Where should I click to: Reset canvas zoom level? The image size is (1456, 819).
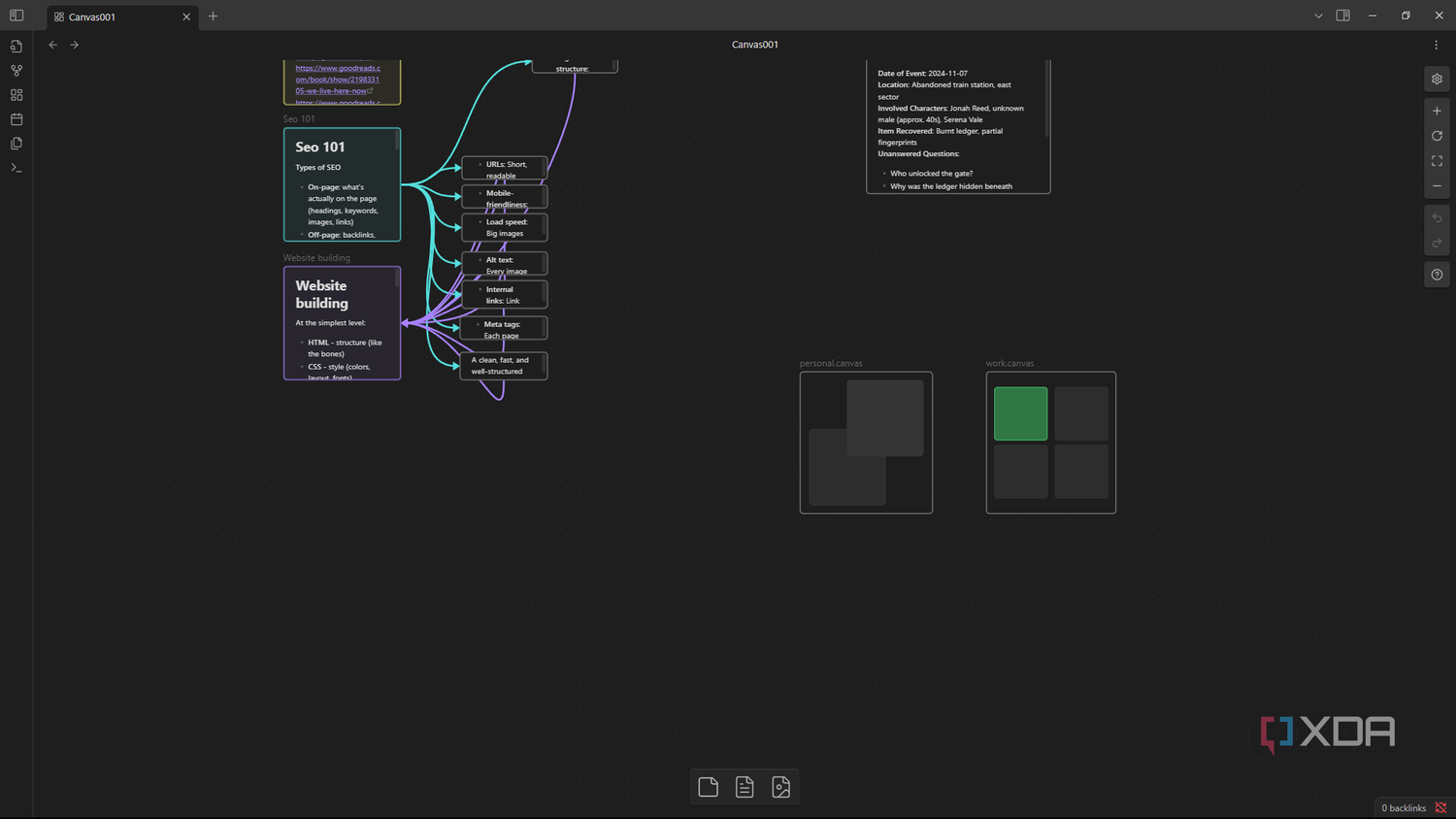click(1438, 136)
